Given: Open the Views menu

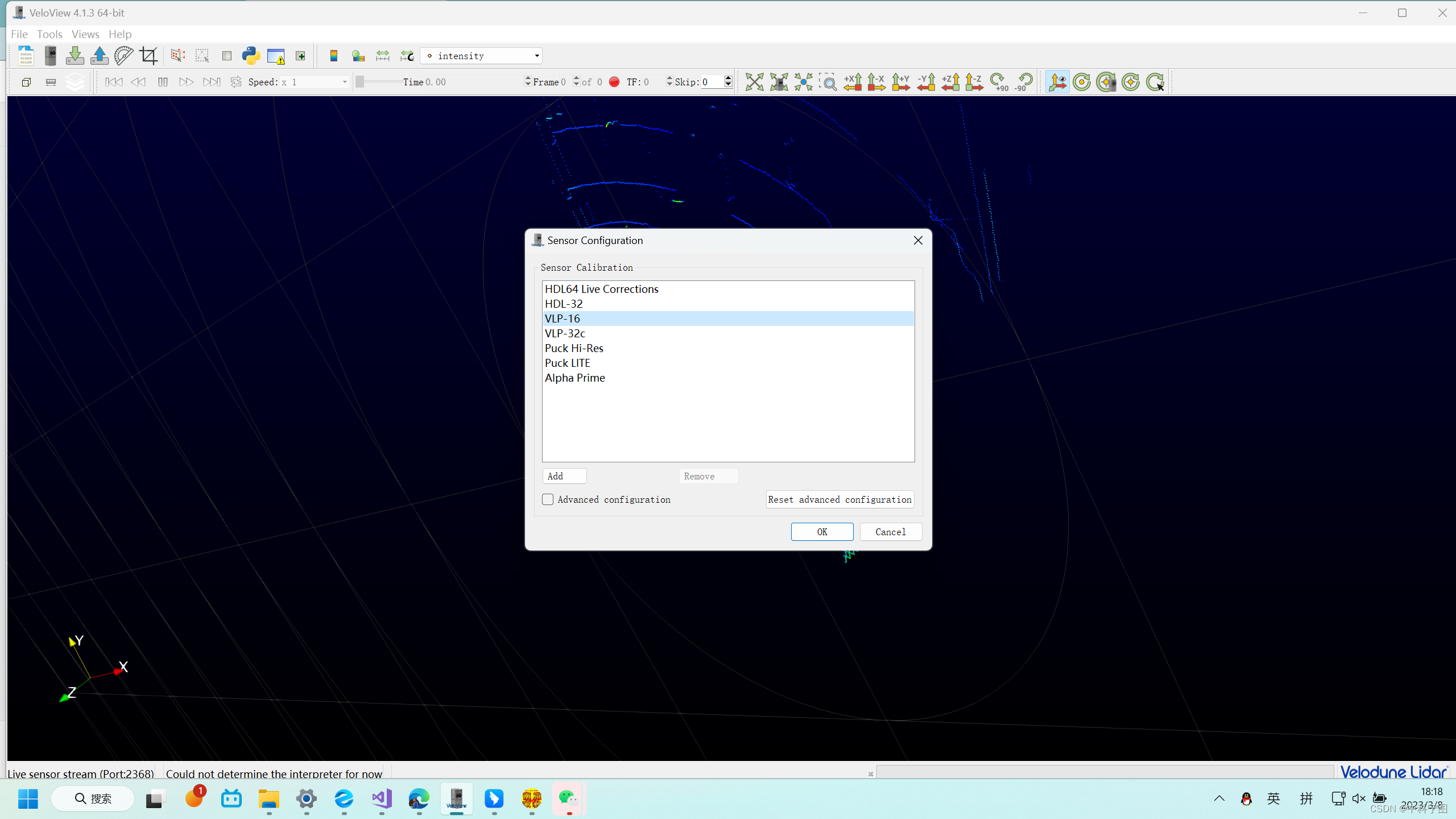Looking at the screenshot, I should (x=85, y=34).
